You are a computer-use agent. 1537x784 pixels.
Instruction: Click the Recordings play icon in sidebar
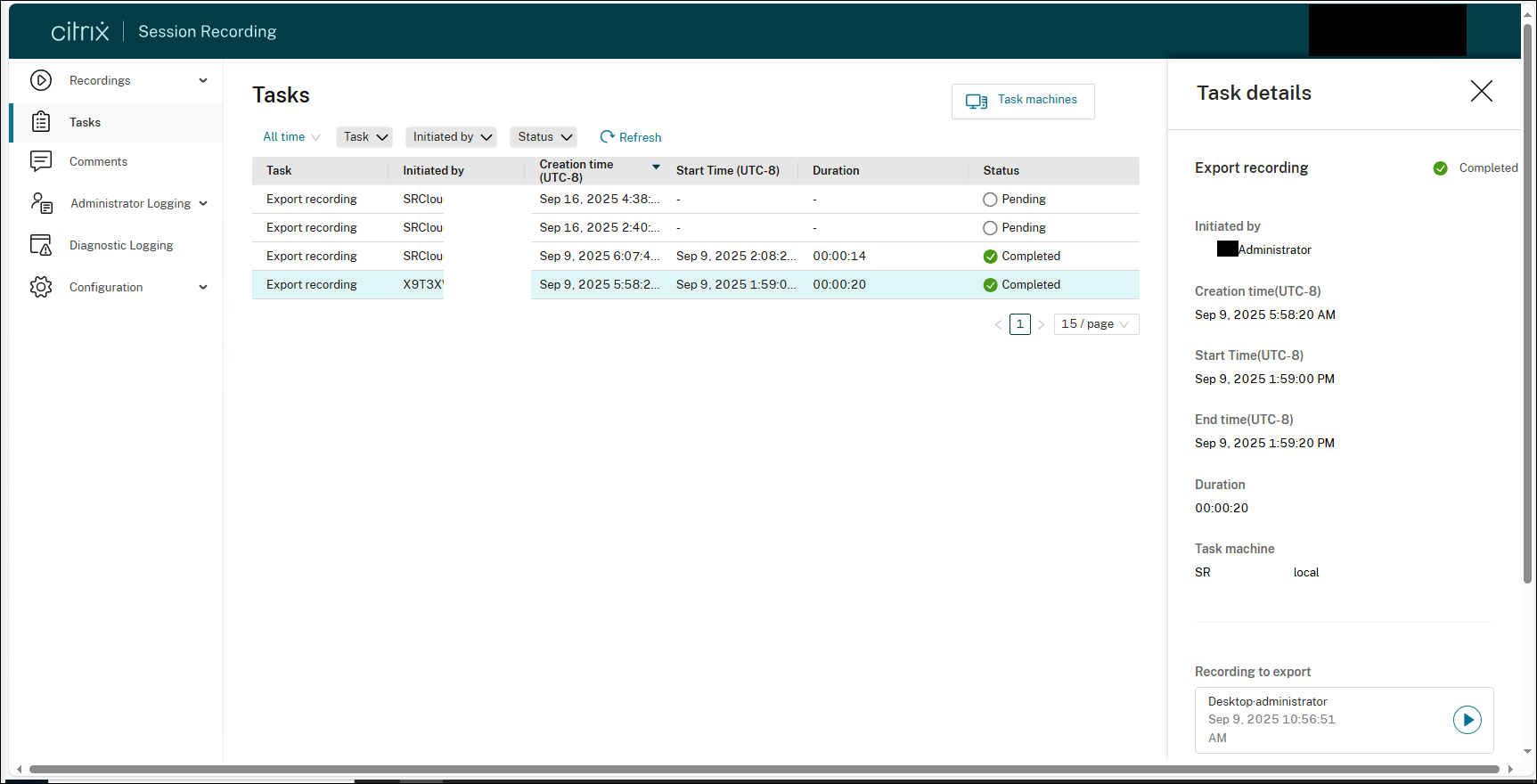pyautogui.click(x=41, y=80)
